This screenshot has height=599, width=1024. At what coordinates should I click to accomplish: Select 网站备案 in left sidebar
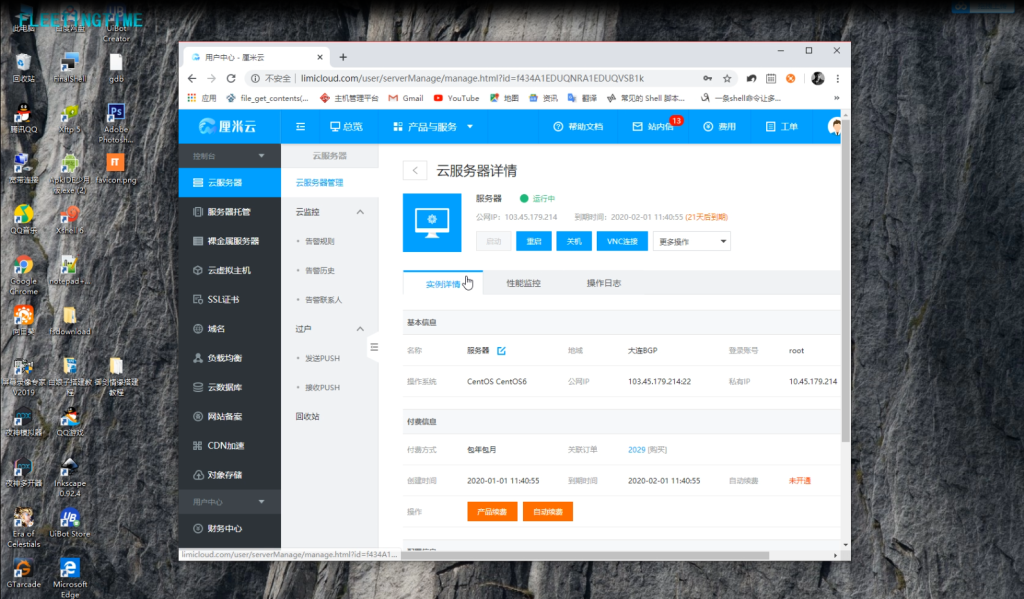click(x=230, y=416)
